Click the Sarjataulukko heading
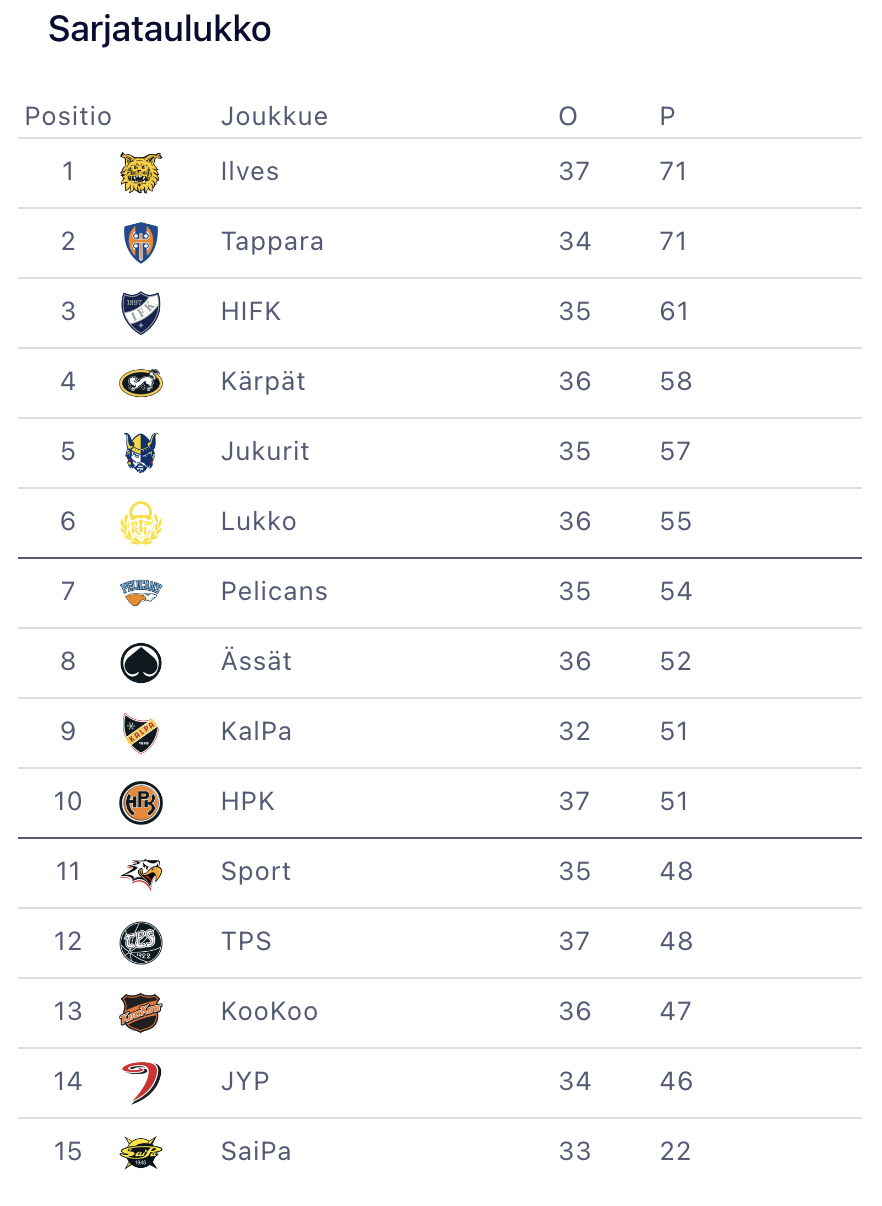 coord(160,30)
